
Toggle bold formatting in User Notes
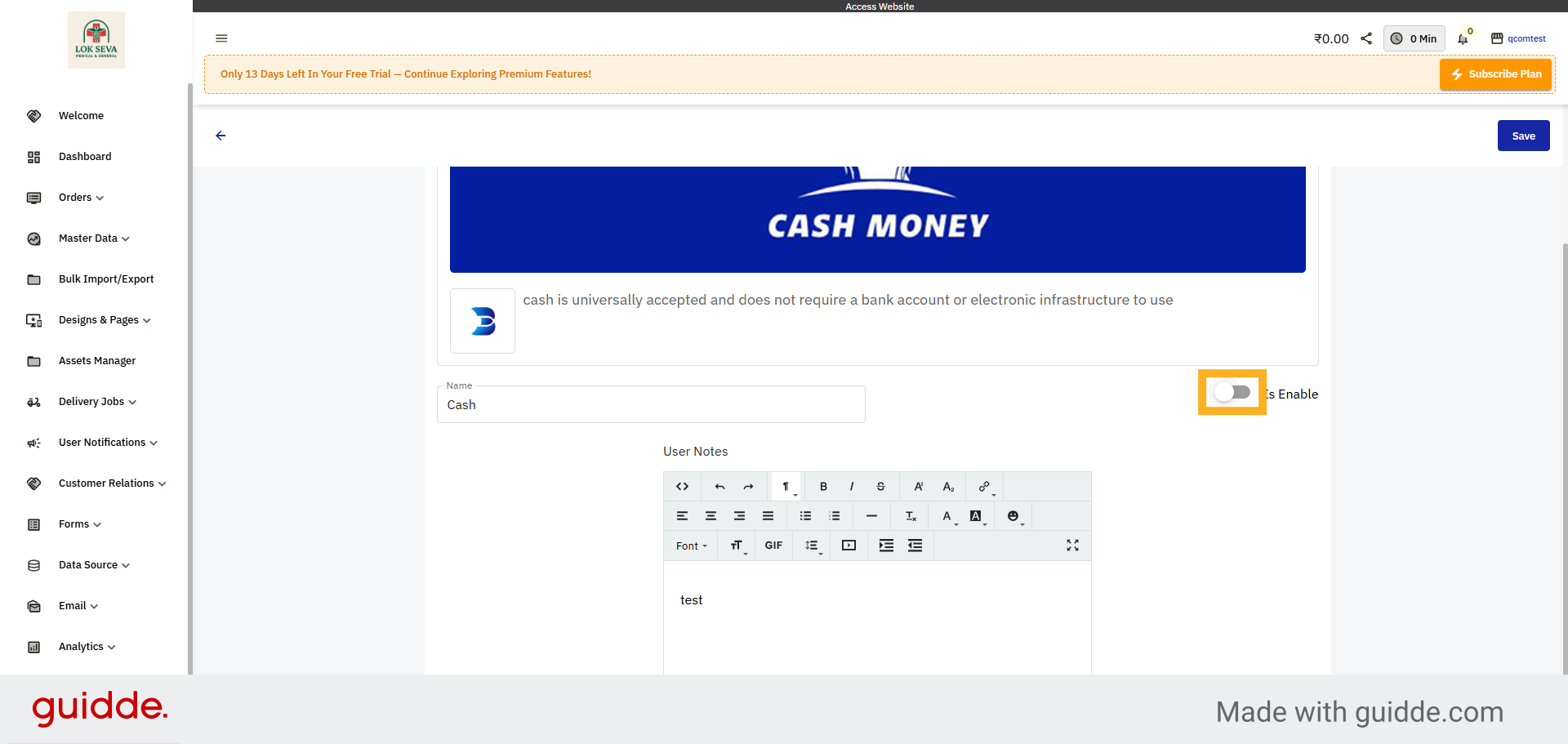pos(823,486)
